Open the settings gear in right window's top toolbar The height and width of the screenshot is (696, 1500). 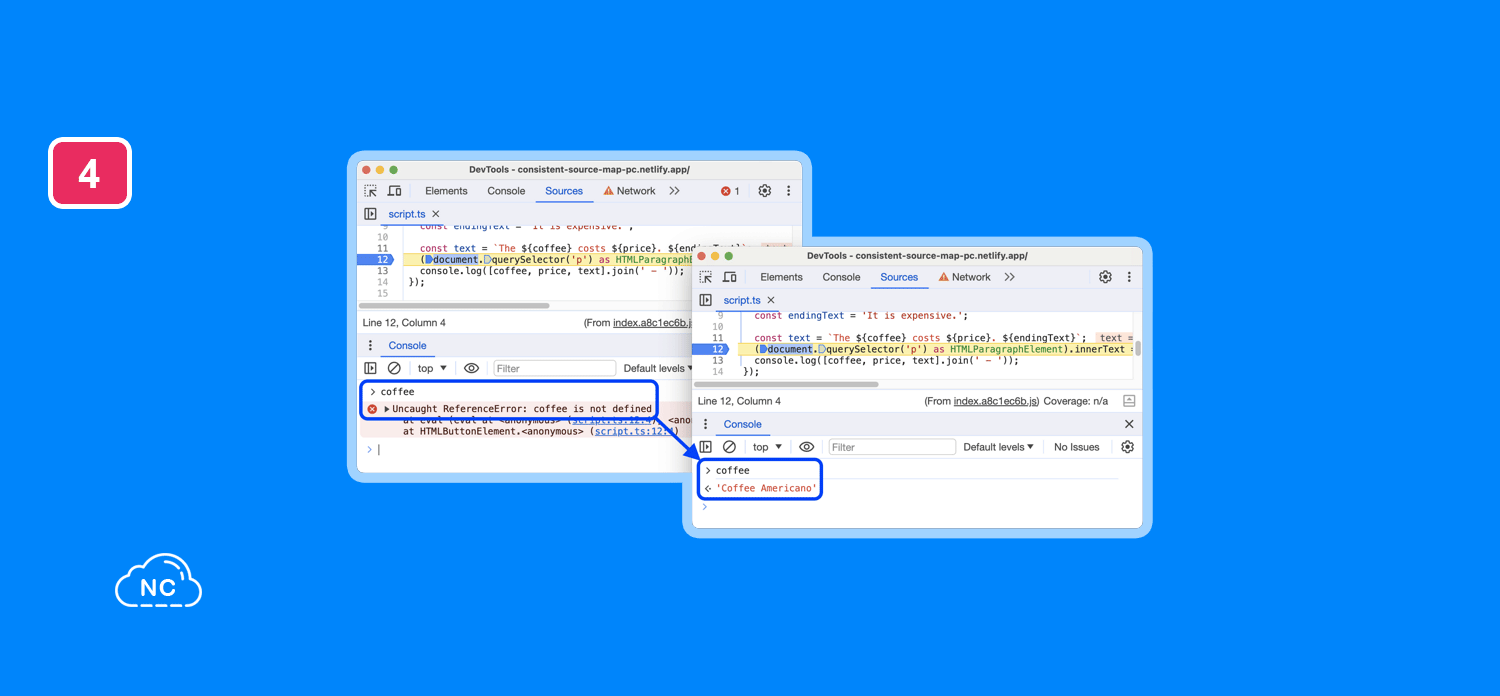click(1105, 277)
